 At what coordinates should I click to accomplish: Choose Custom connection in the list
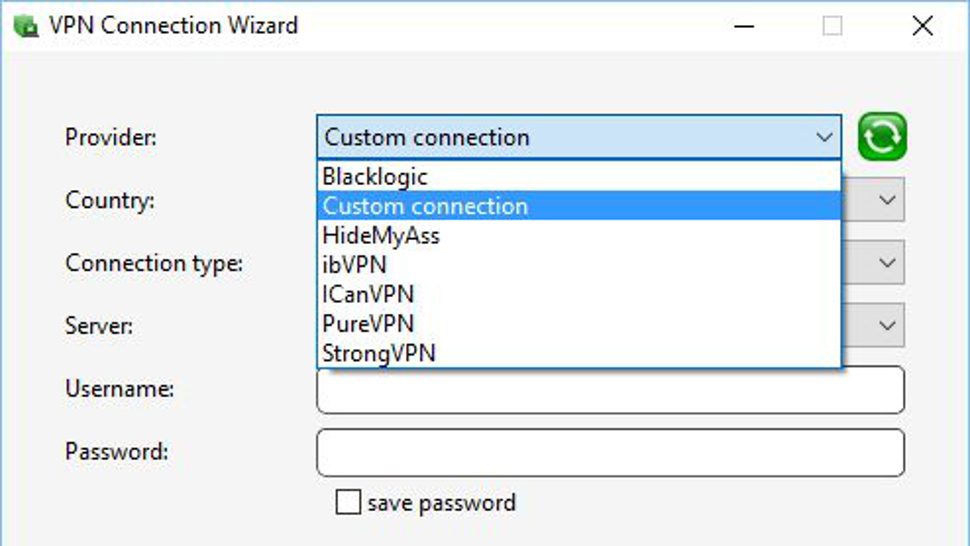(x=579, y=206)
